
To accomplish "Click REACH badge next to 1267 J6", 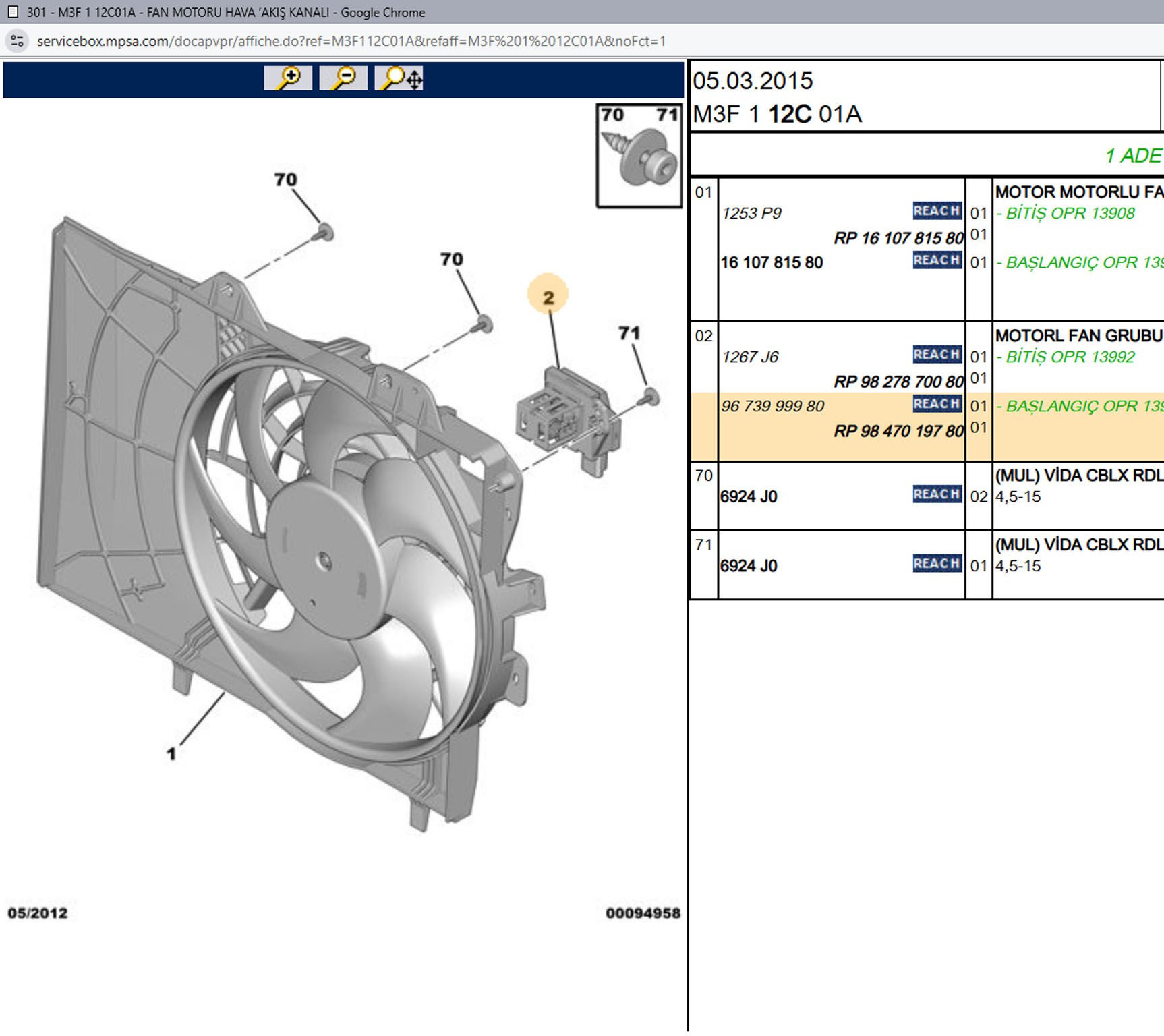I will (937, 355).
